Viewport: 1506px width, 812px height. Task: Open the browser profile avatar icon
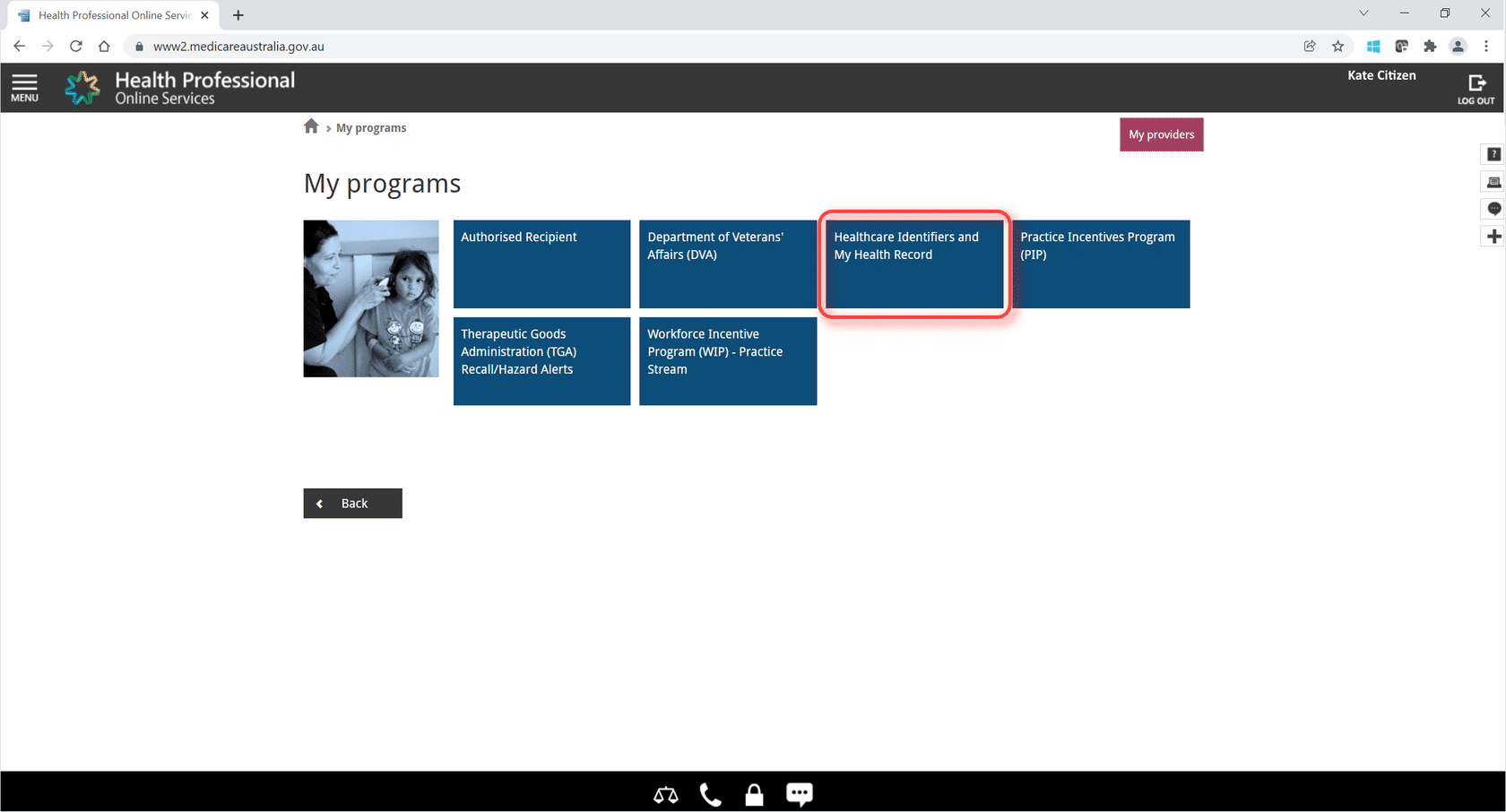coord(1458,46)
